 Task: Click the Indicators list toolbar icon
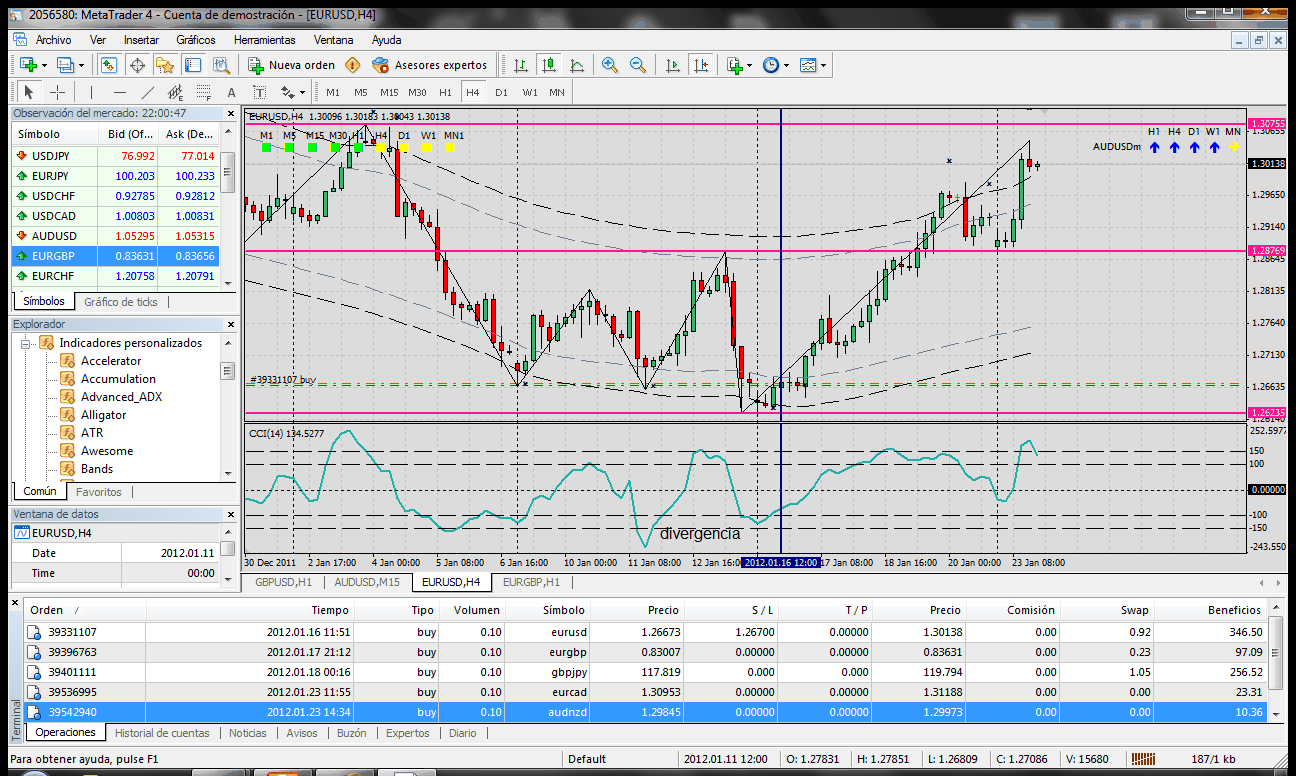tap(734, 65)
